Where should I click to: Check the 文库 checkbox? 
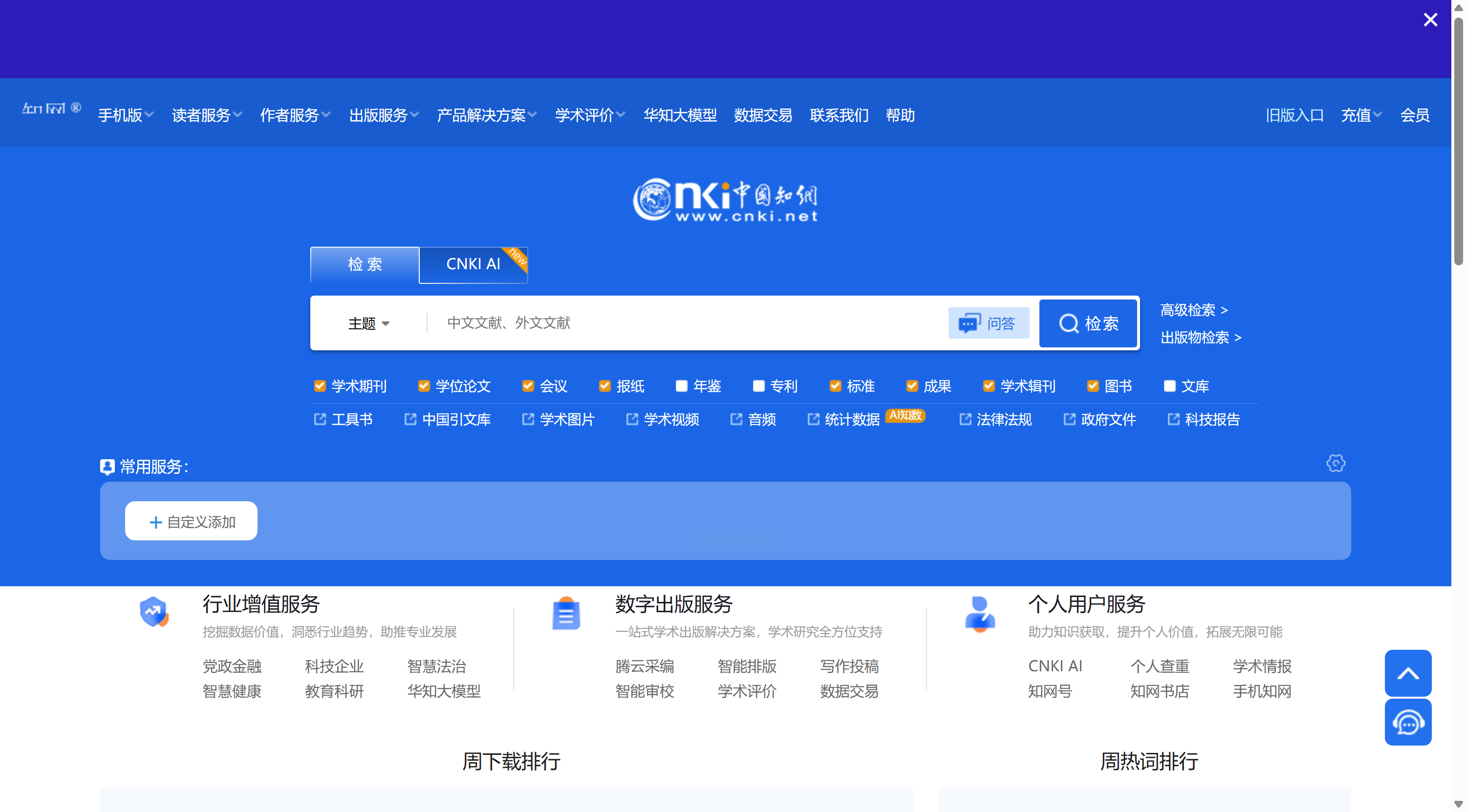point(1169,386)
